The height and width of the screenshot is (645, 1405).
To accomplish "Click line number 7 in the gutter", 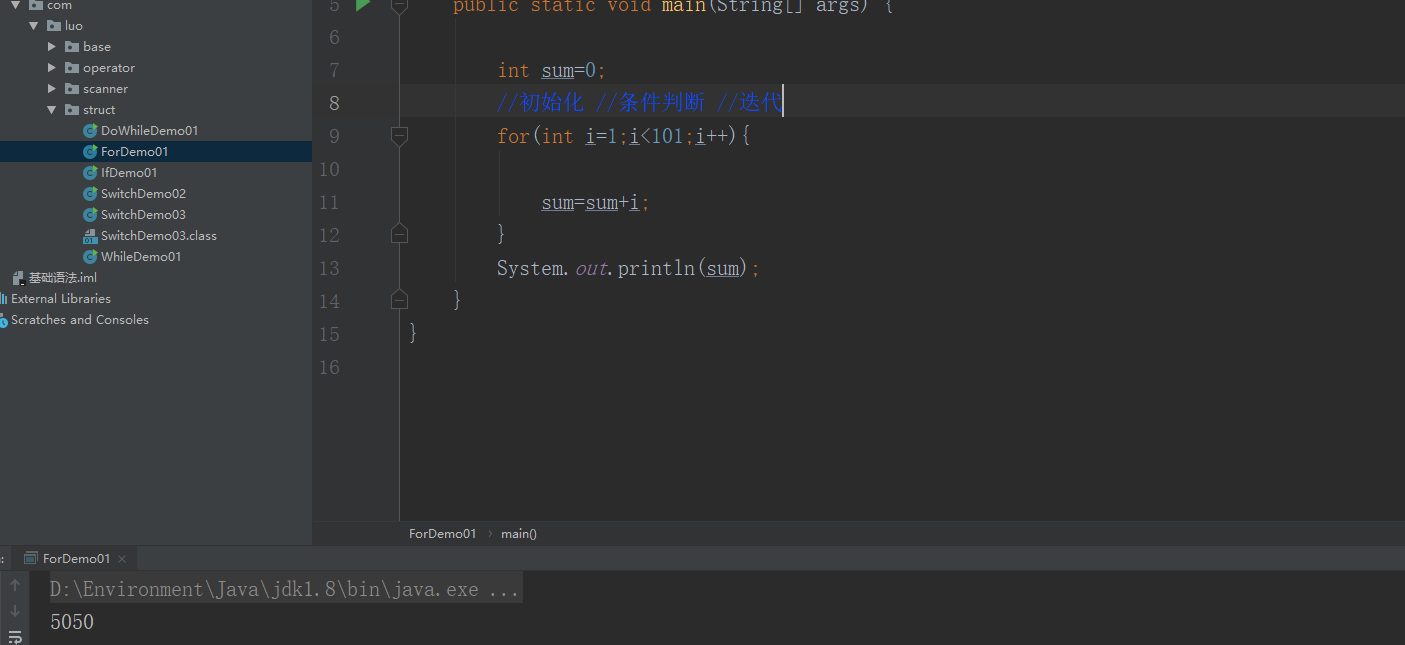I will (x=334, y=70).
